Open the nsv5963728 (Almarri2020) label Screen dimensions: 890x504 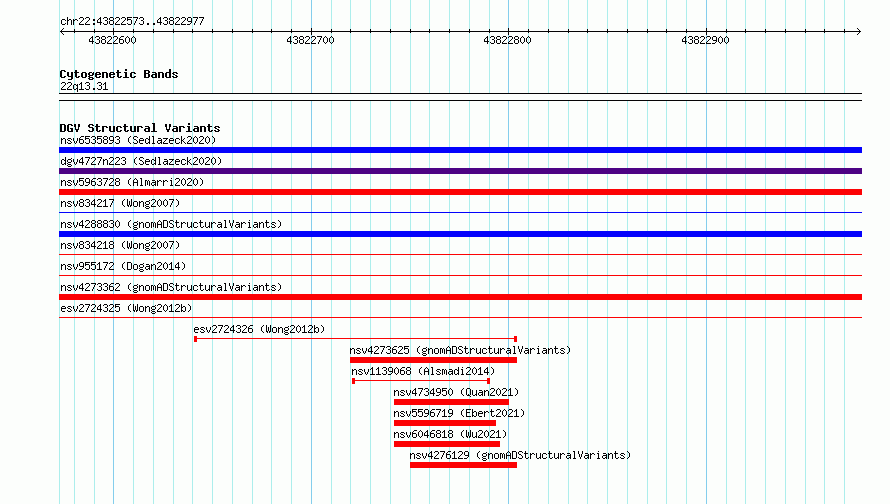(x=132, y=182)
